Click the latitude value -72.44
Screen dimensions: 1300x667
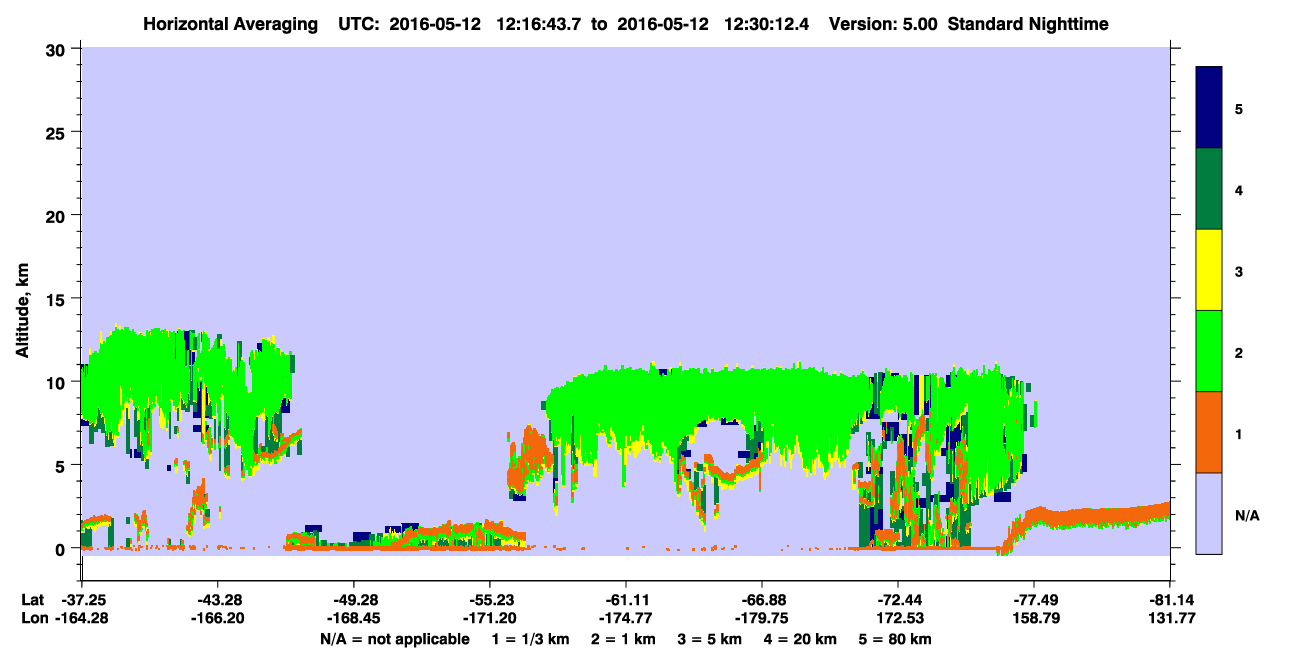898,600
